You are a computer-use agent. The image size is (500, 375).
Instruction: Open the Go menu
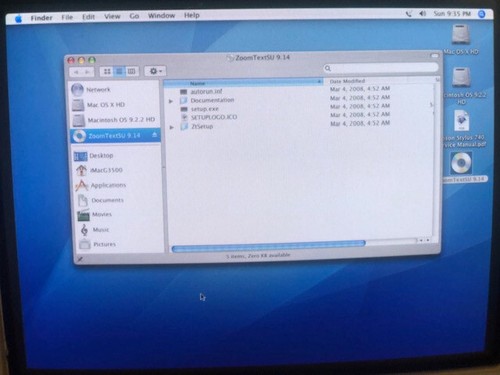coord(134,16)
